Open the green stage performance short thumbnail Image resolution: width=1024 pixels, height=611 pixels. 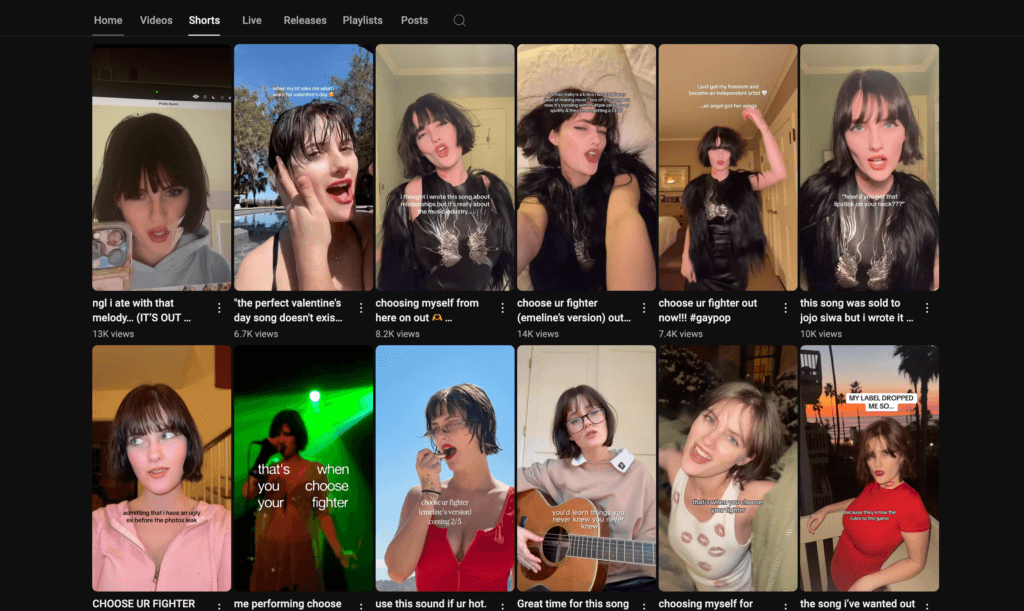(x=303, y=468)
